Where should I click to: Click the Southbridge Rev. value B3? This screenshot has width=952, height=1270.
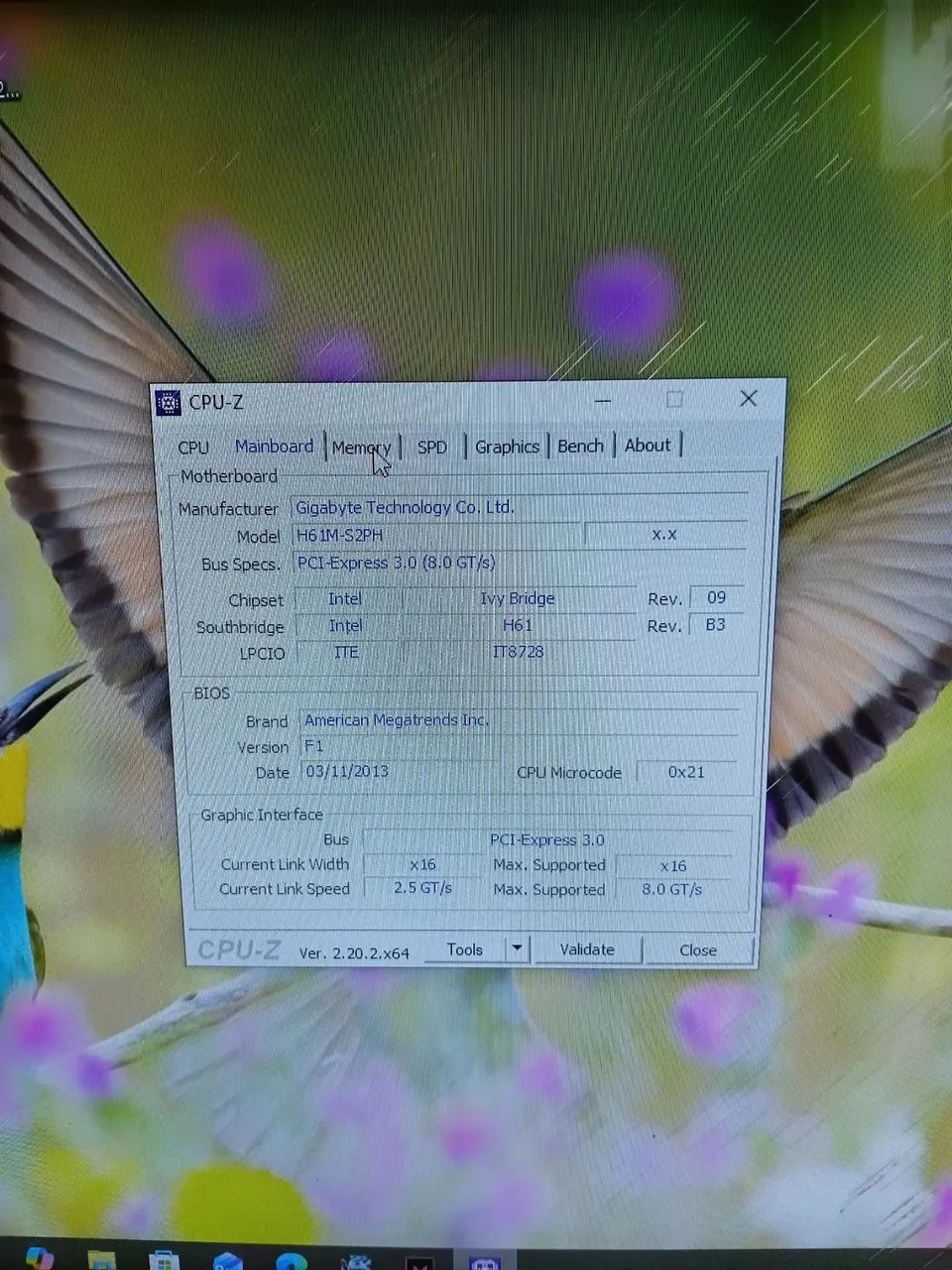(716, 625)
